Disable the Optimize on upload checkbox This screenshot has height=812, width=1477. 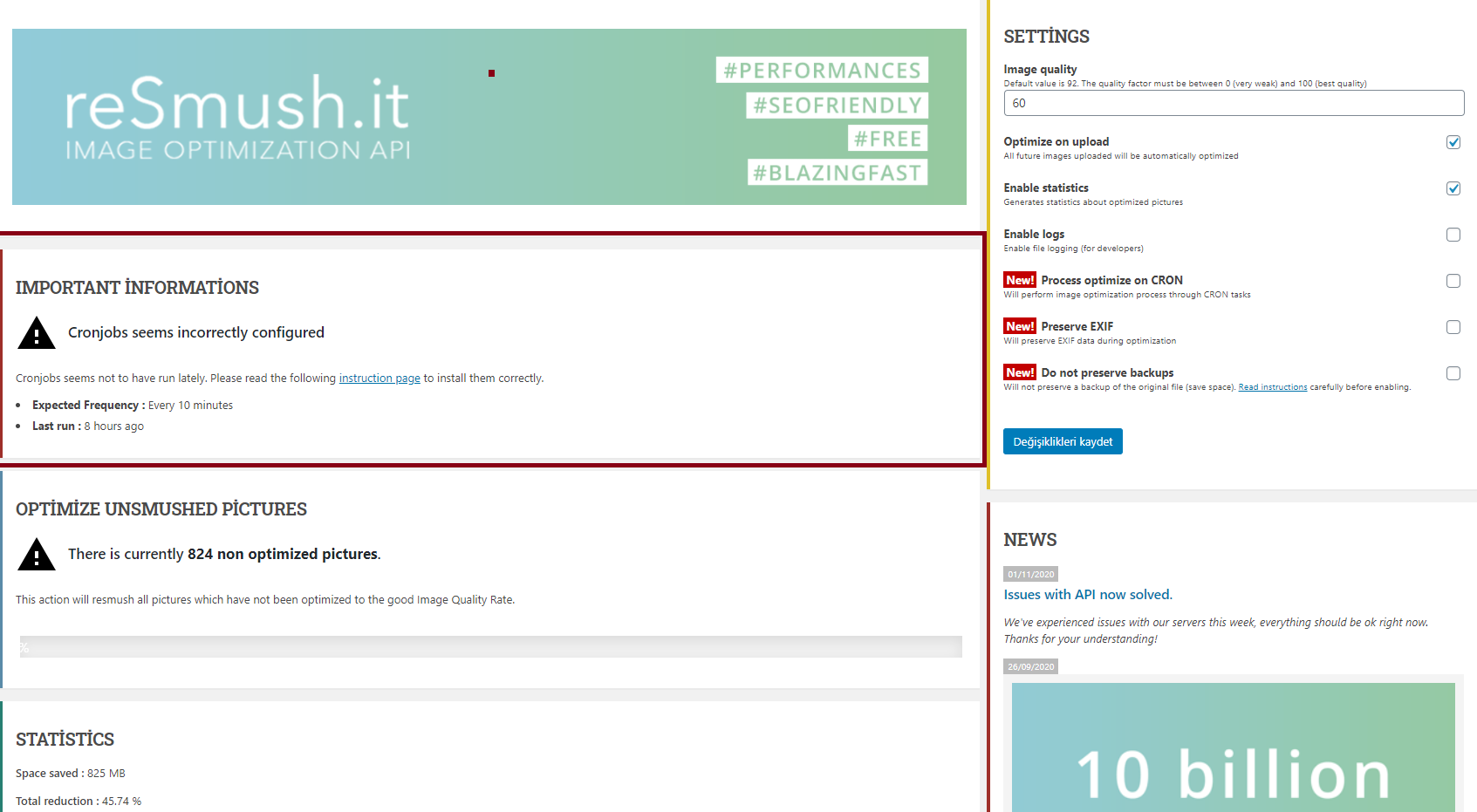click(1453, 142)
